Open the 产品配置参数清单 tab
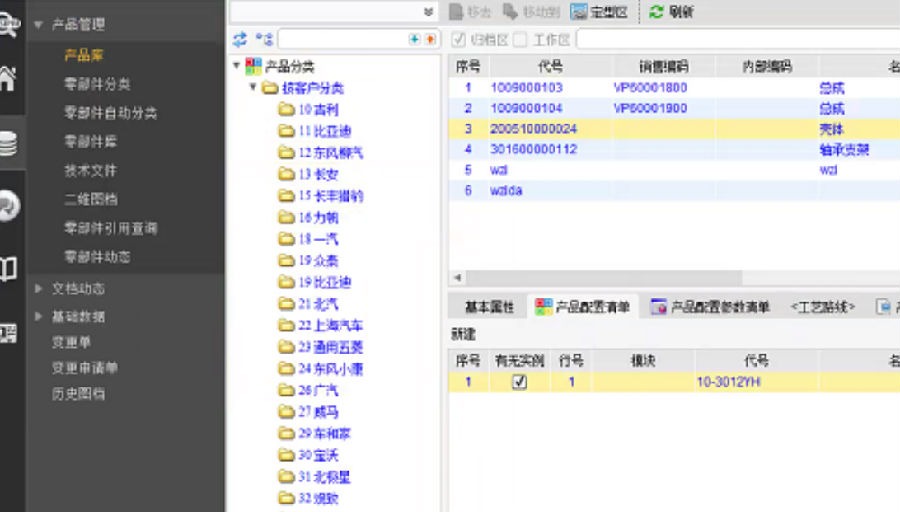Image resolution: width=900 pixels, height=512 pixels. point(710,307)
